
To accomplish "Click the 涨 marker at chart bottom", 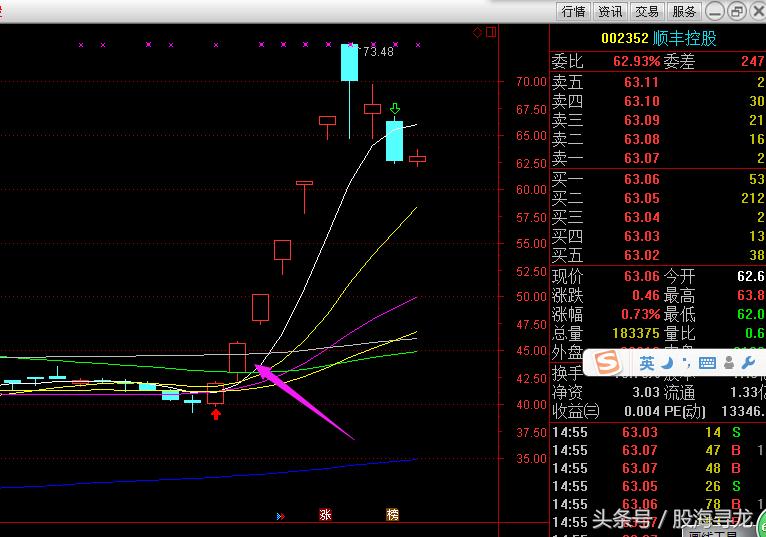I will (x=325, y=515).
